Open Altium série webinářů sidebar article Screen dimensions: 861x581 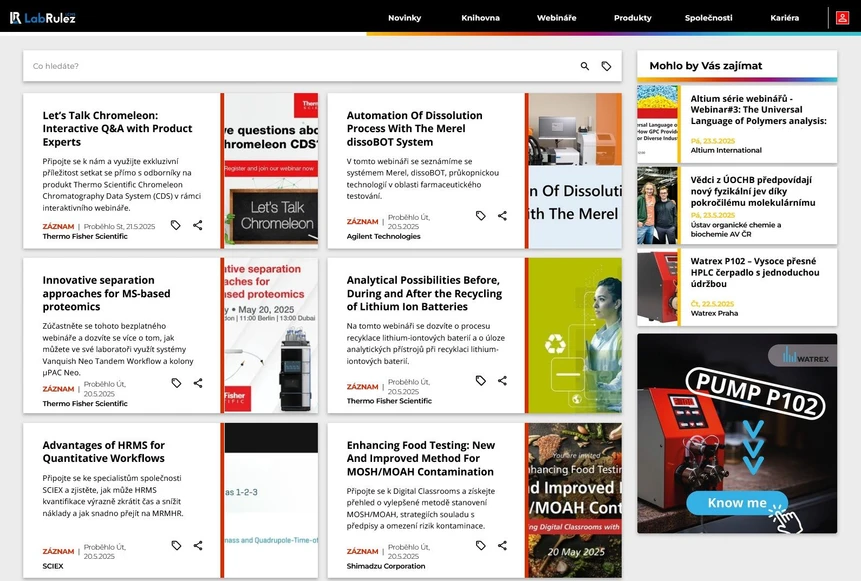[758, 110]
